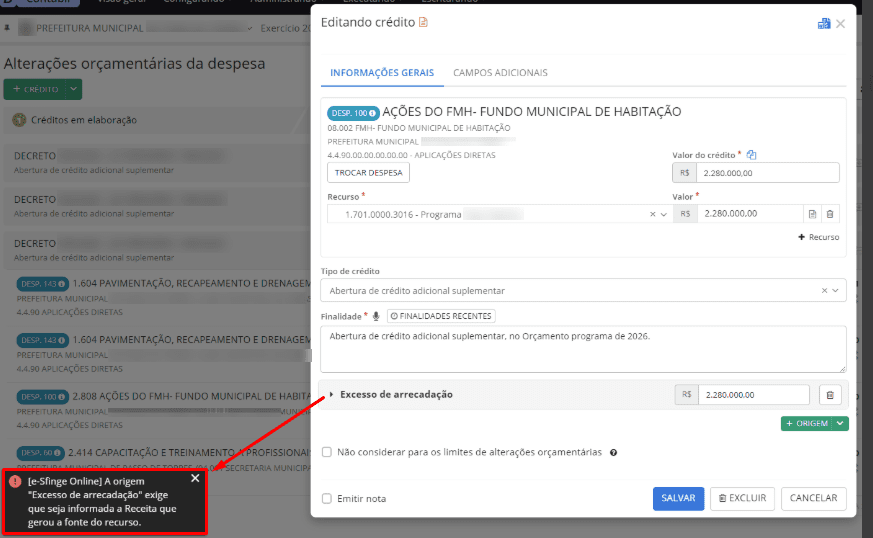Click + ORIGEM button
Viewport: 873px width, 538px height.
click(x=807, y=424)
